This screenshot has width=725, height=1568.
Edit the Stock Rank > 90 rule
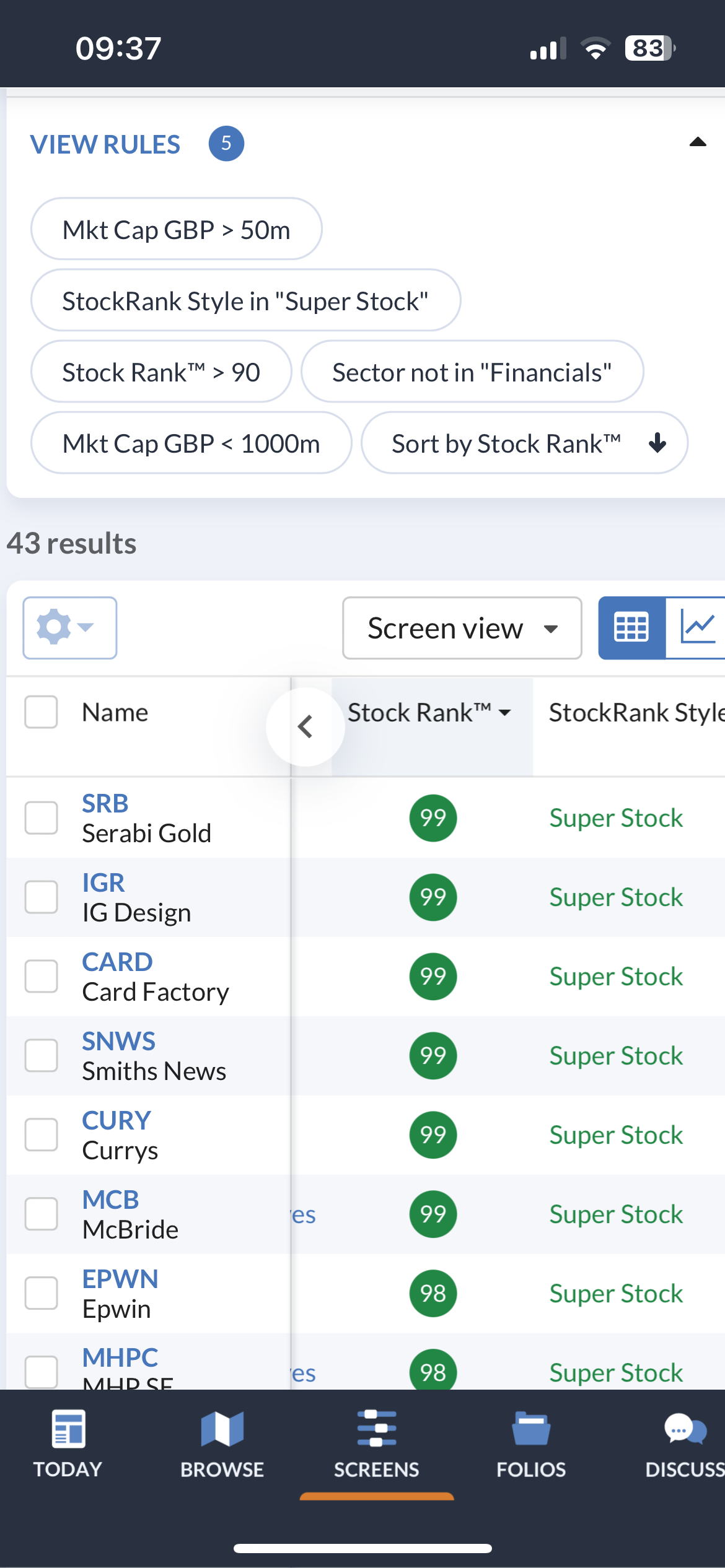point(161,372)
